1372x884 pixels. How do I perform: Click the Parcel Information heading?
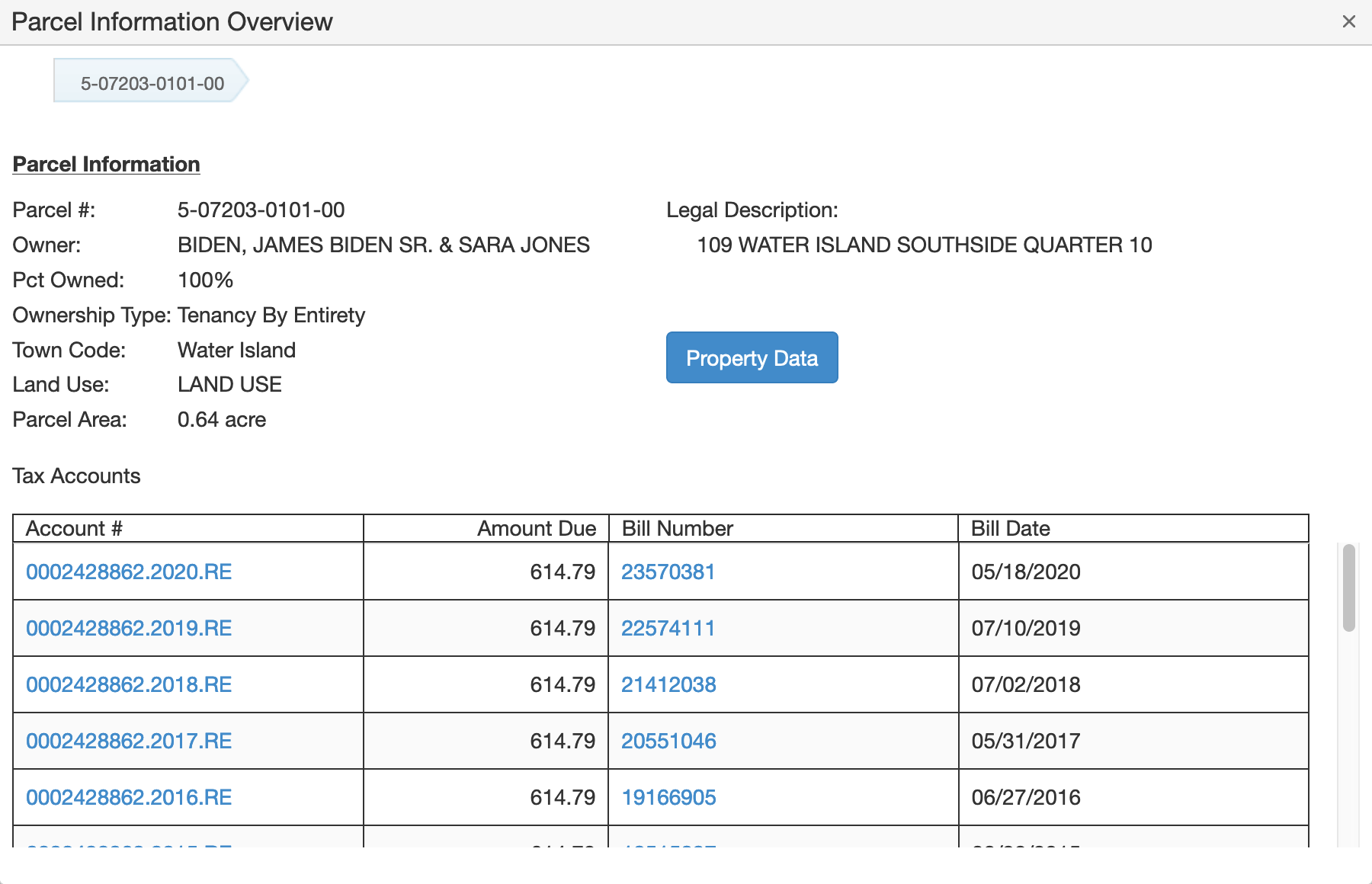tap(106, 165)
